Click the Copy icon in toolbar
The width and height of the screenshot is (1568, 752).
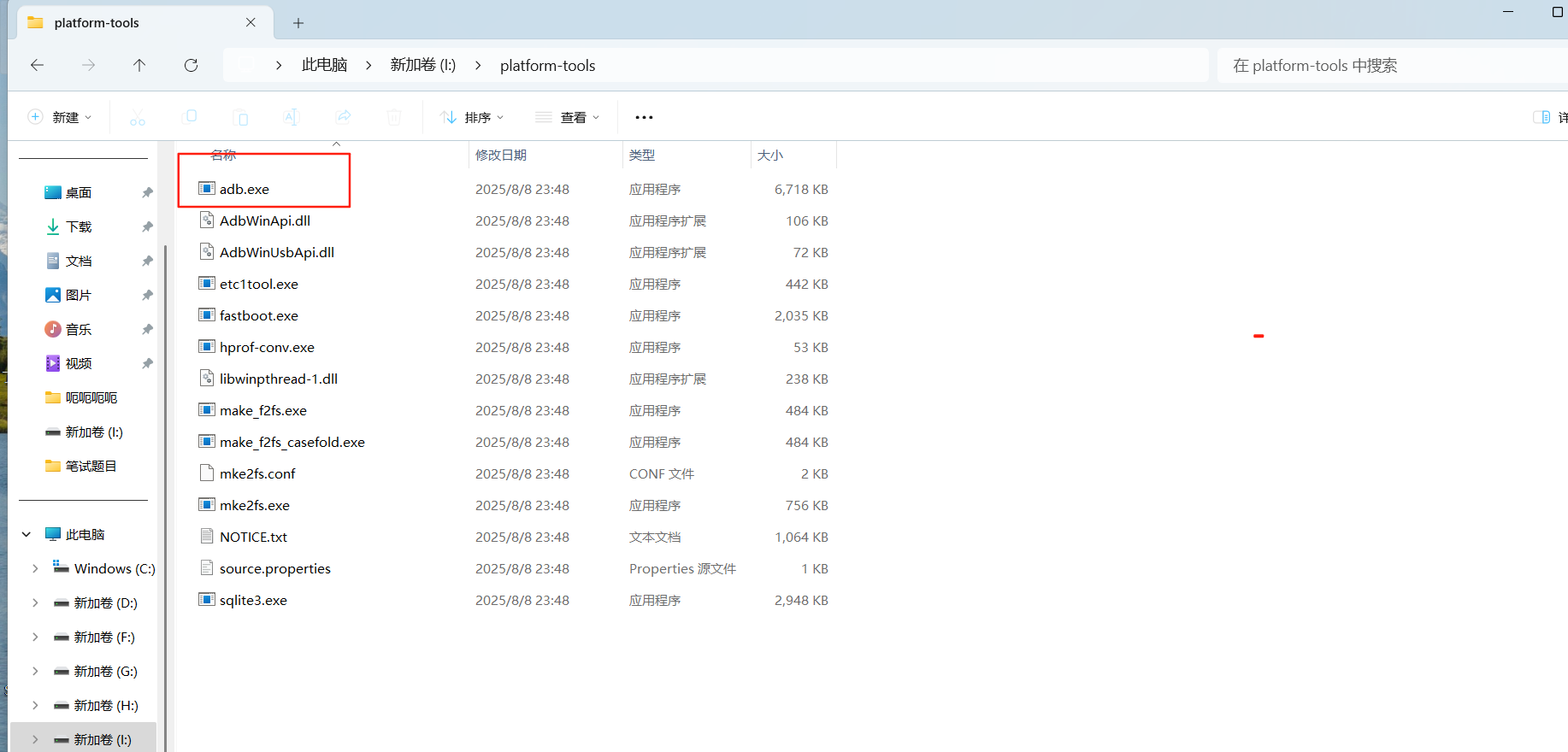[x=190, y=117]
